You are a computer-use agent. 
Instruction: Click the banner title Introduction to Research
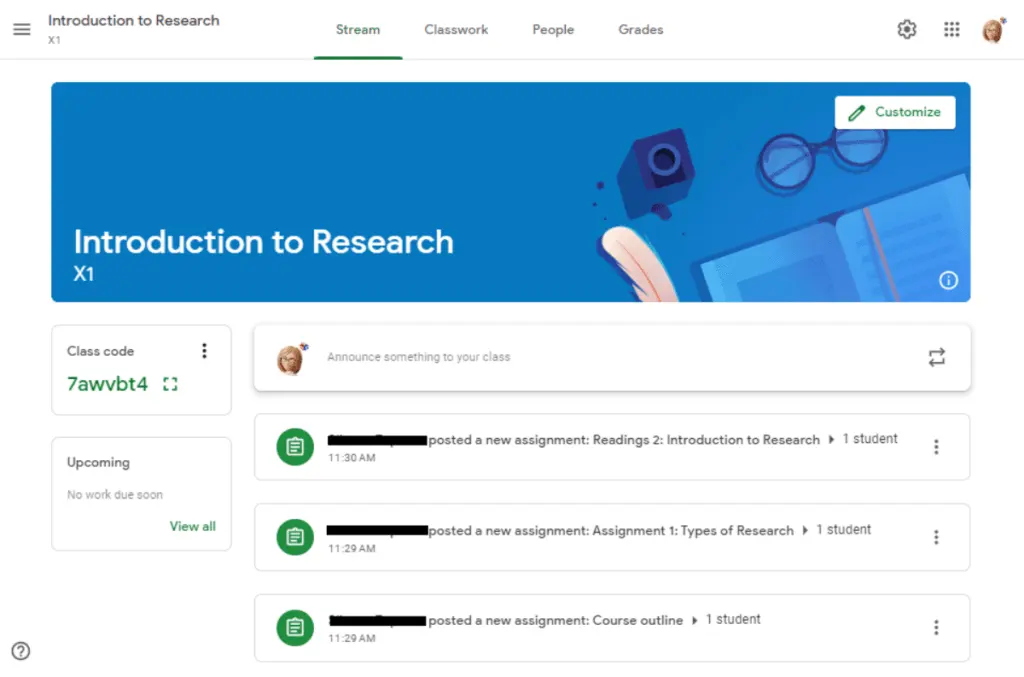263,242
